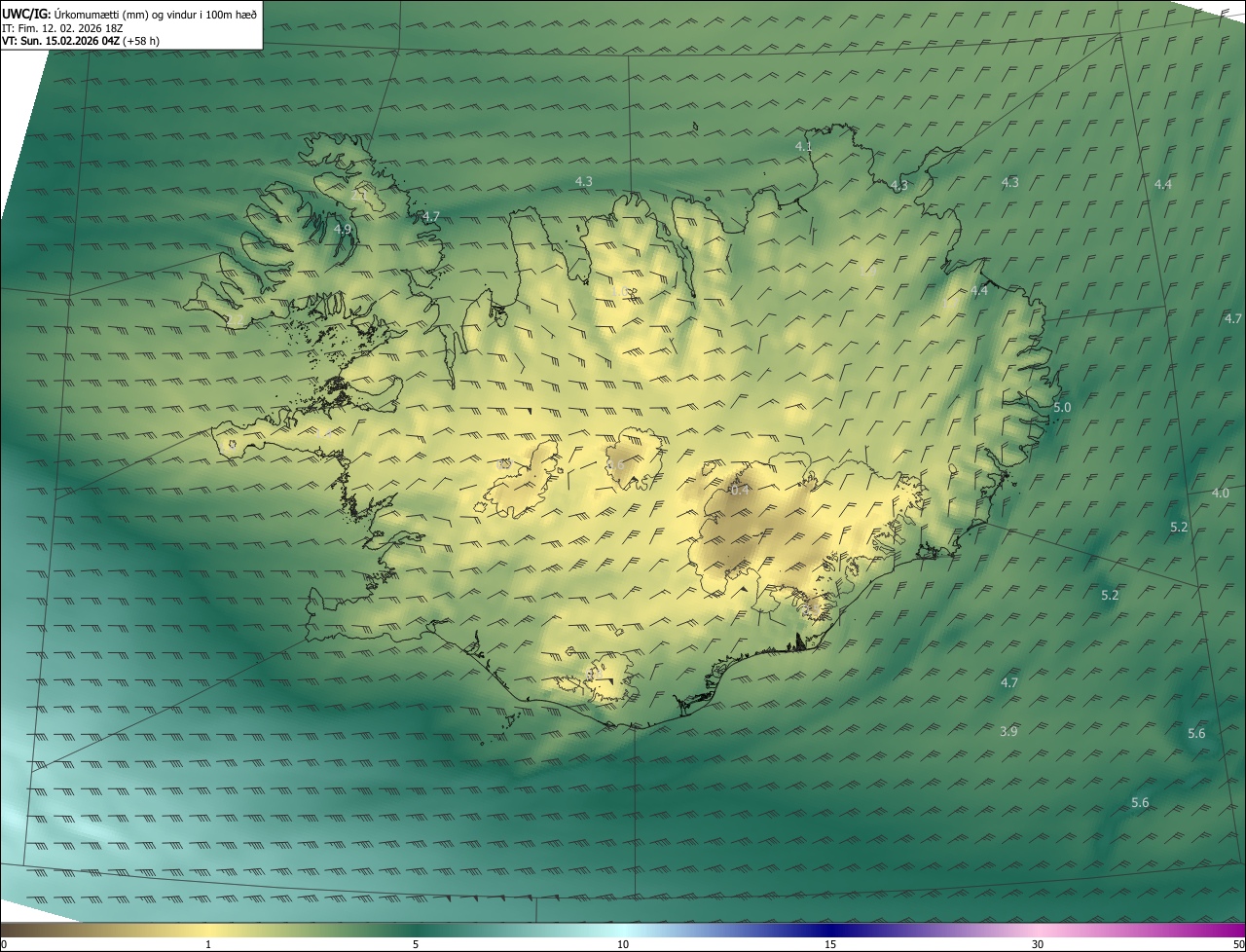1246x952 pixels.
Task: Click the 4.0 value on the map
Action: click(x=1220, y=493)
